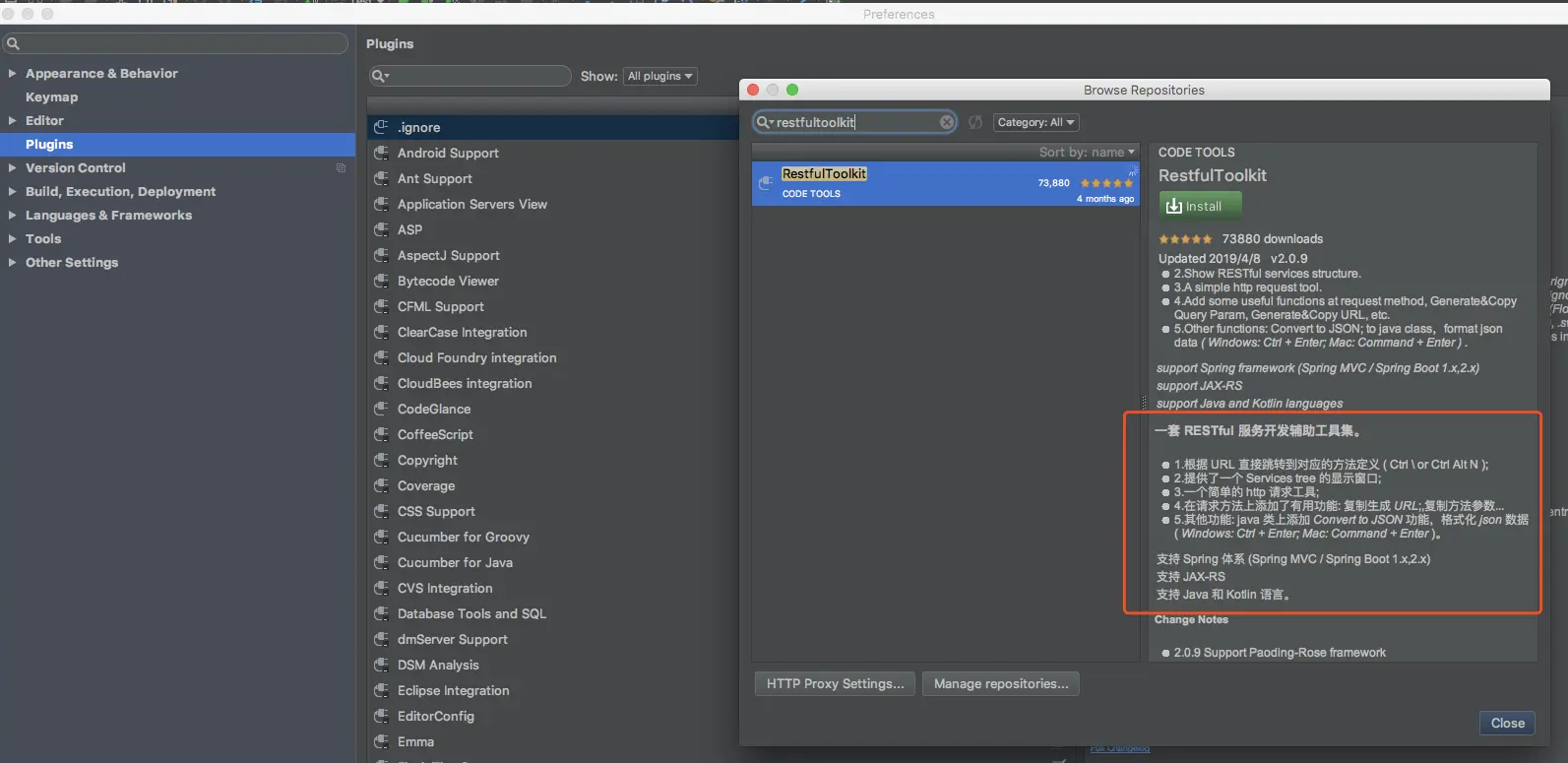Screen dimensions: 1568x763
Task: Install the RestfulToolkit plugin
Action: click(x=1200, y=206)
